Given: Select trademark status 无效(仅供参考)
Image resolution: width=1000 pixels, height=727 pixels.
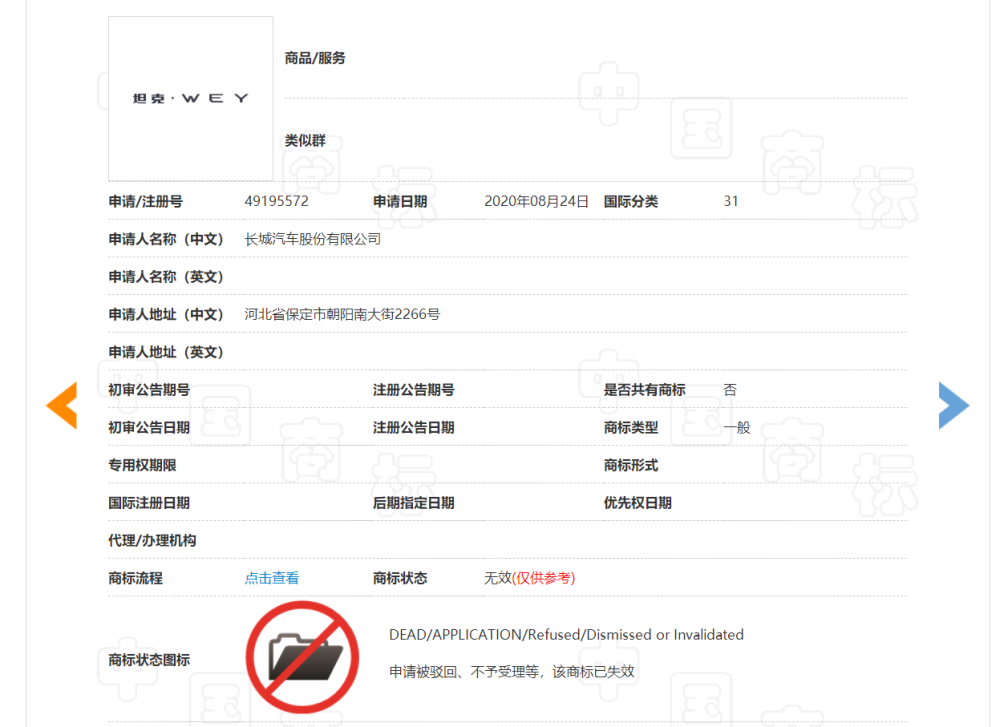Looking at the screenshot, I should pos(530,578).
